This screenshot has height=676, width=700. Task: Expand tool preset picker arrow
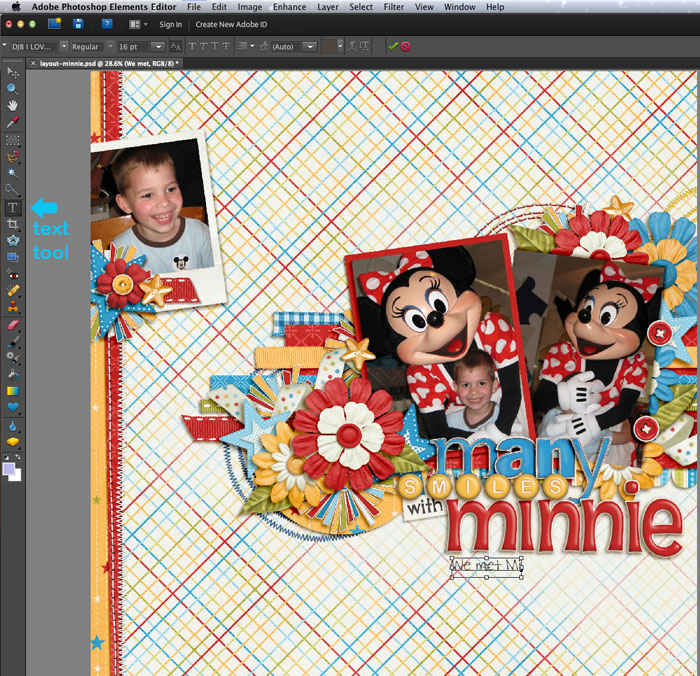tap(4, 46)
